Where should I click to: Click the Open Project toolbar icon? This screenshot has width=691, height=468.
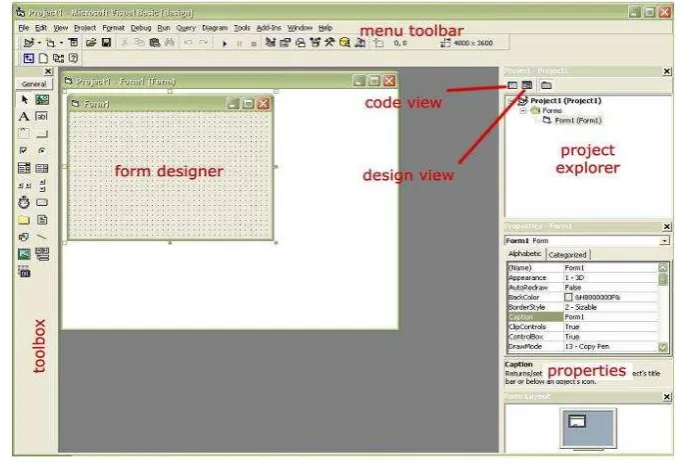tap(91, 43)
